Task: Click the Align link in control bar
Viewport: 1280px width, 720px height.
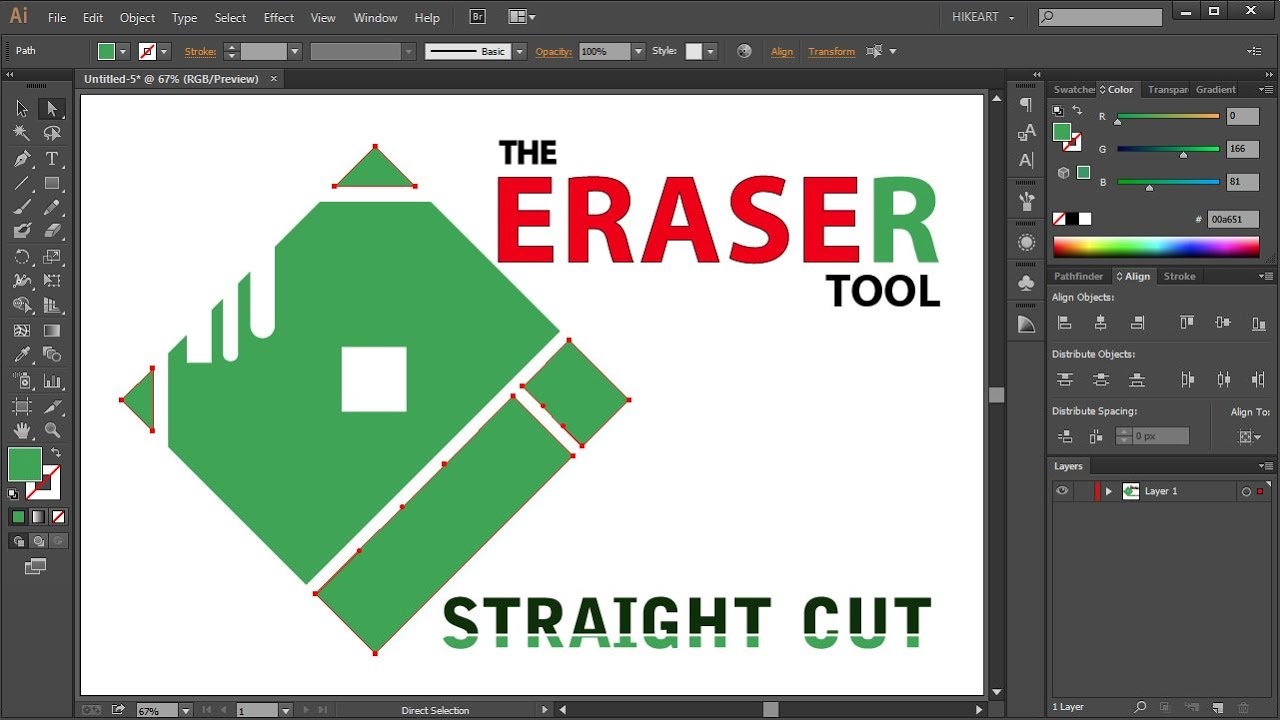Action: coord(782,52)
